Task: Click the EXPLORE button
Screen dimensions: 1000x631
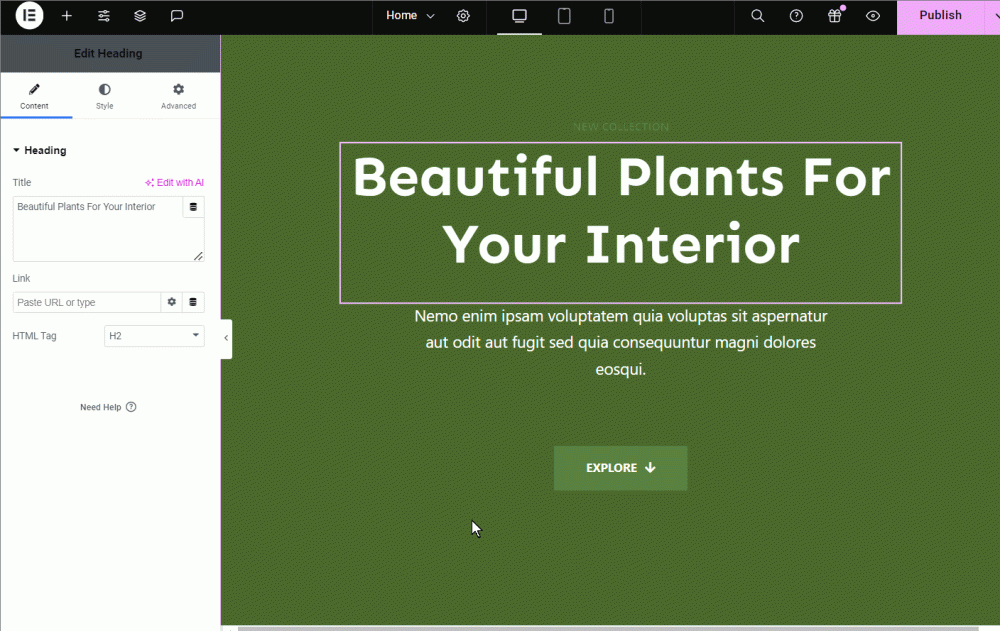Action: point(621,468)
